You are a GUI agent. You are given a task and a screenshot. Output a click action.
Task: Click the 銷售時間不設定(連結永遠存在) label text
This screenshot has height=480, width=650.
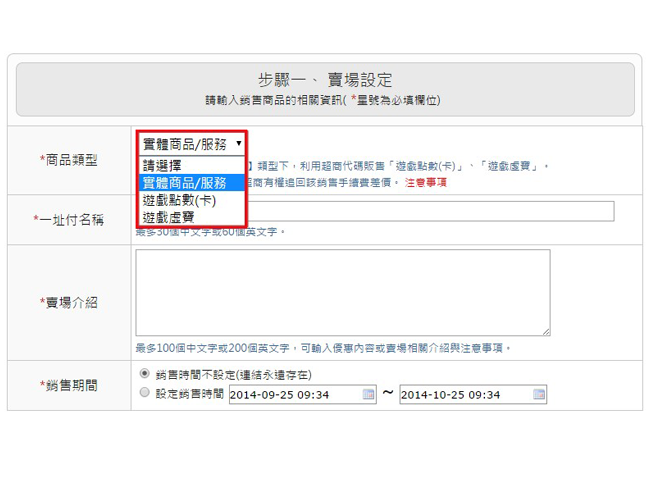click(x=233, y=374)
